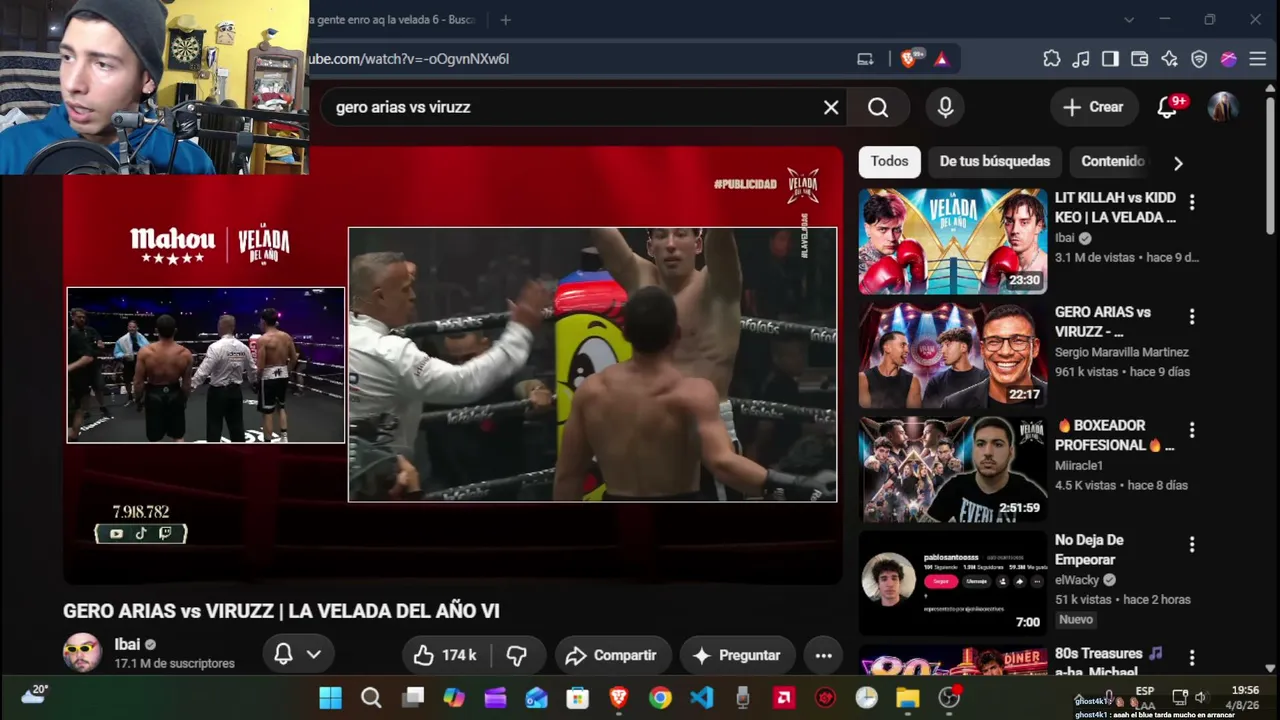Open Microsoft Store from taskbar

pyautogui.click(x=577, y=697)
